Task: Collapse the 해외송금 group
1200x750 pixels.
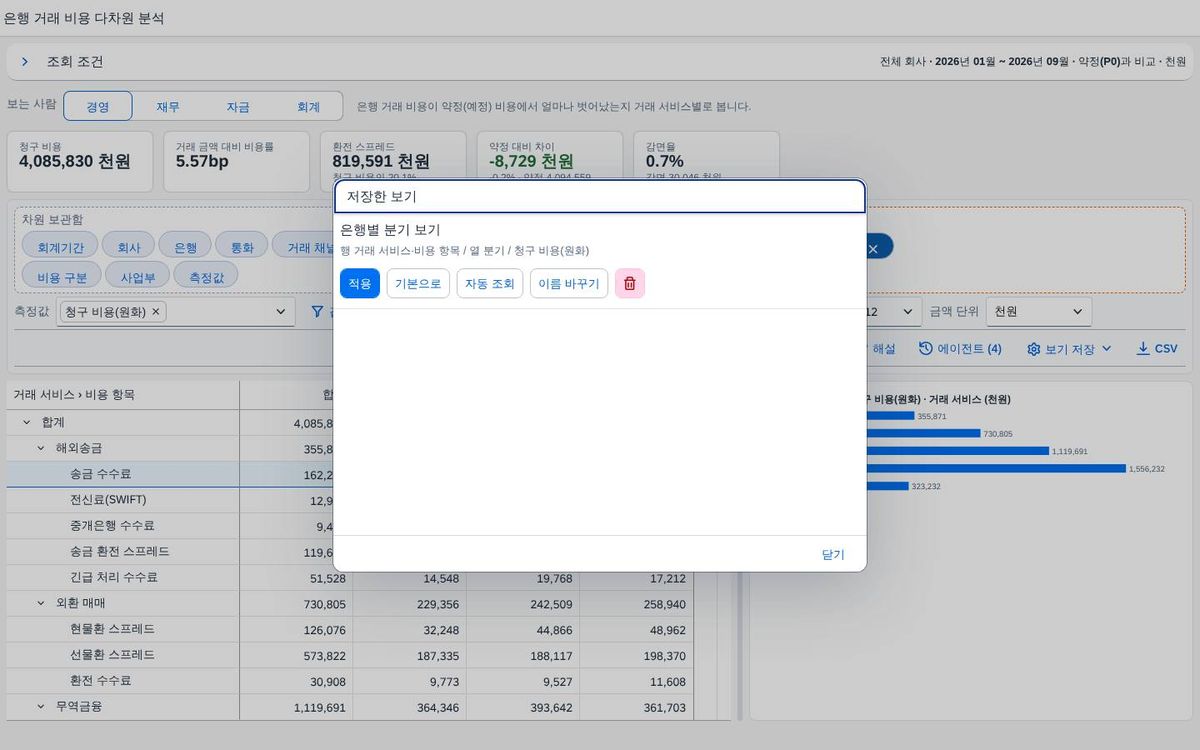Action: [x=41, y=448]
